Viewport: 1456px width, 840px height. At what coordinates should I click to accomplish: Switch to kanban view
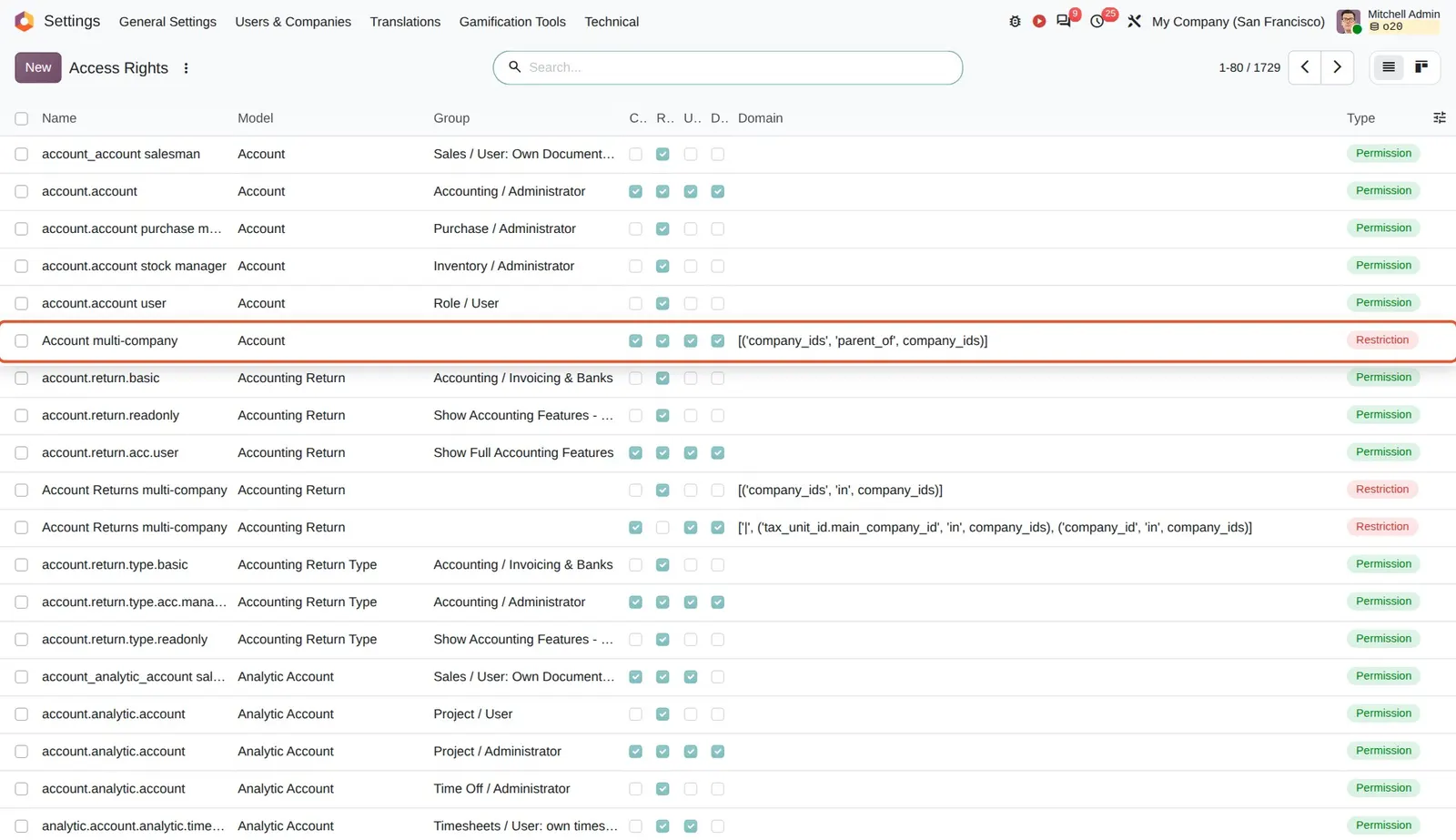coord(1421,67)
